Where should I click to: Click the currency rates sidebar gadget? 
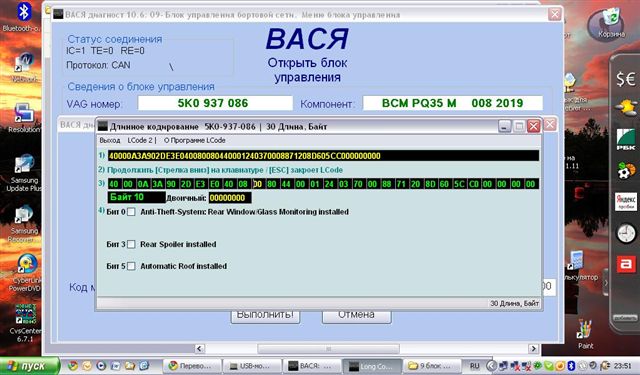point(625,79)
